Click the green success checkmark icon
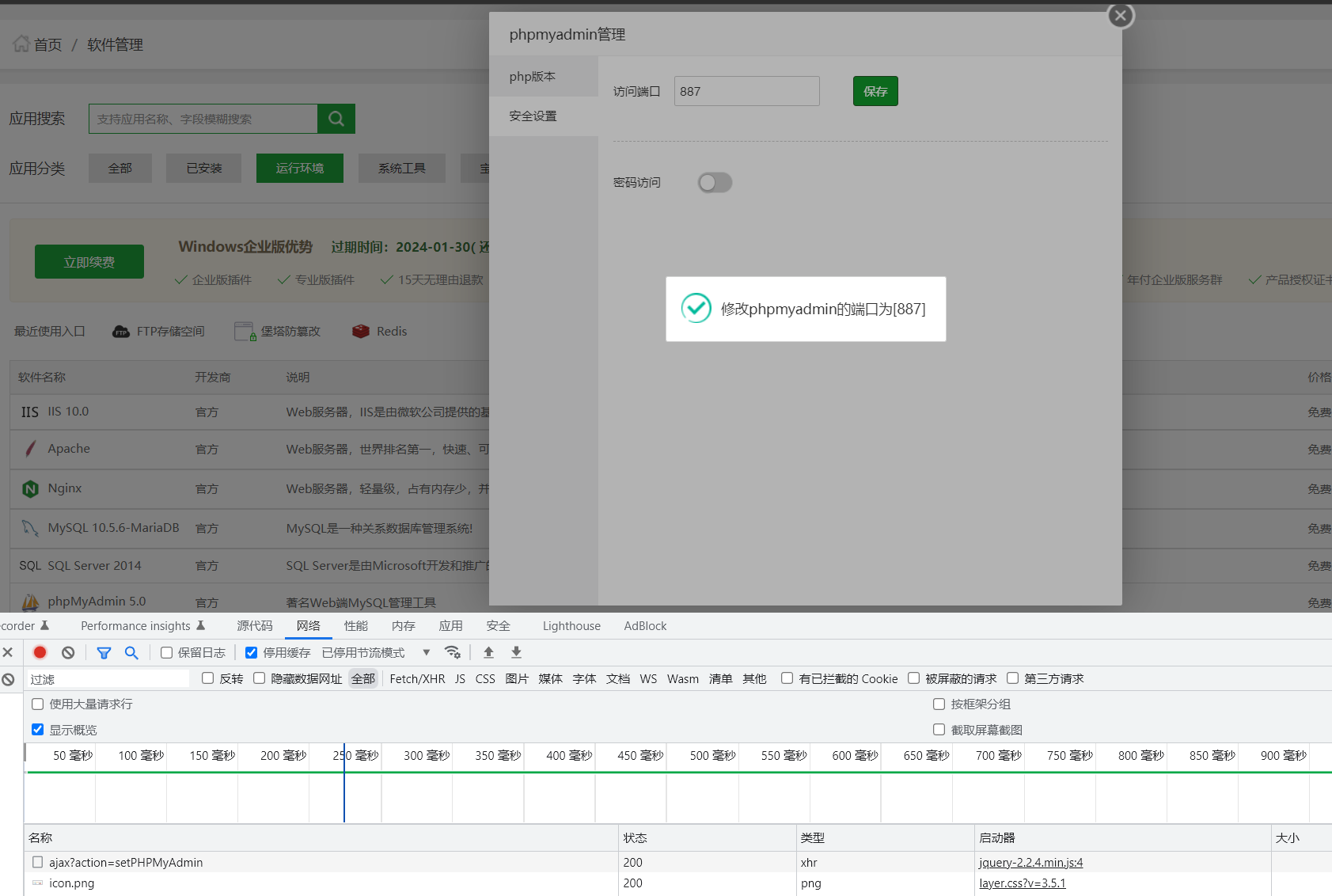This screenshot has height=896, width=1332. click(696, 308)
